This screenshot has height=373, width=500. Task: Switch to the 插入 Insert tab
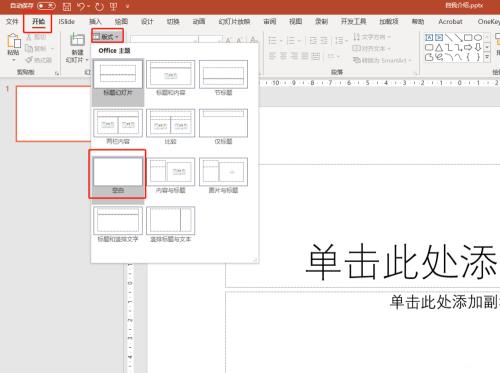click(95, 22)
